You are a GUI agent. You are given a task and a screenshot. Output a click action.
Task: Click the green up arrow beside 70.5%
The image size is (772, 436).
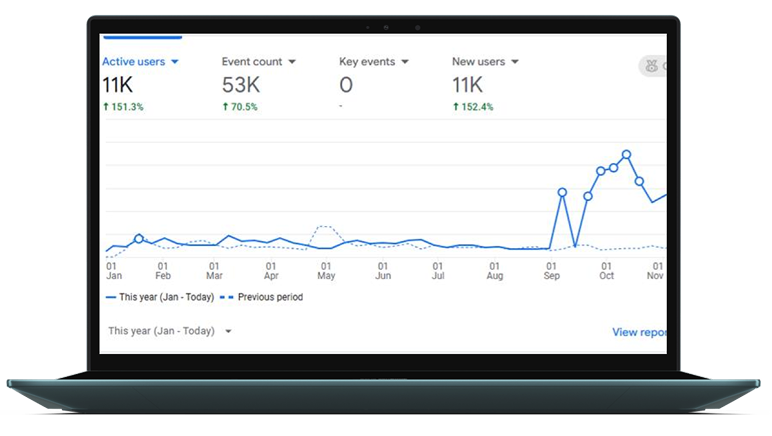(225, 107)
